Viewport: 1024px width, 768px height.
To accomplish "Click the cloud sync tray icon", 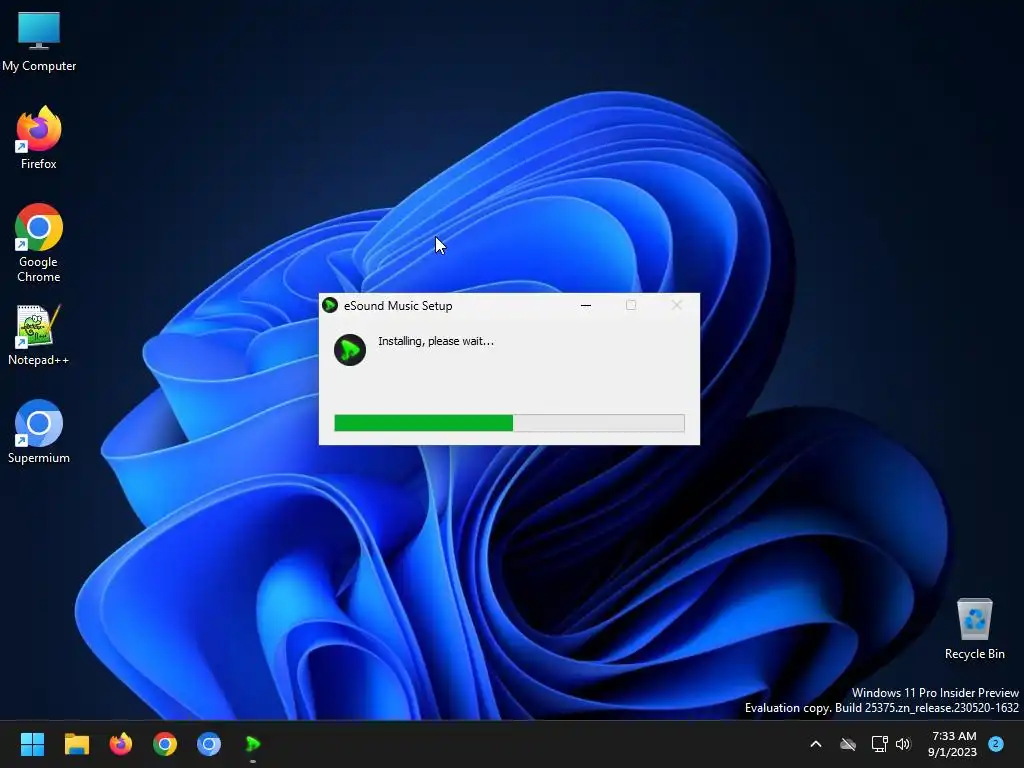I will point(848,744).
